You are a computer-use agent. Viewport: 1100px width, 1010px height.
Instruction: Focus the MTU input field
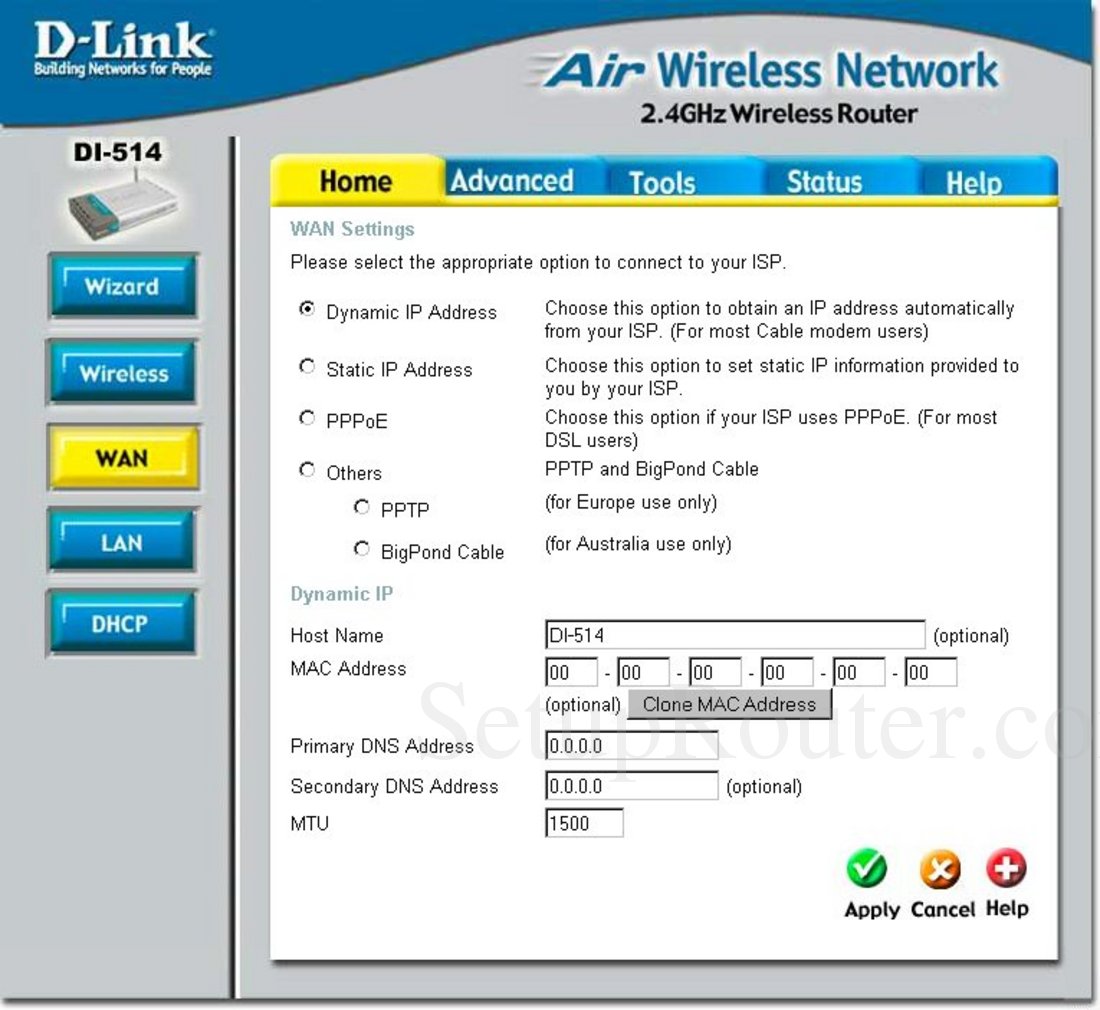(584, 824)
